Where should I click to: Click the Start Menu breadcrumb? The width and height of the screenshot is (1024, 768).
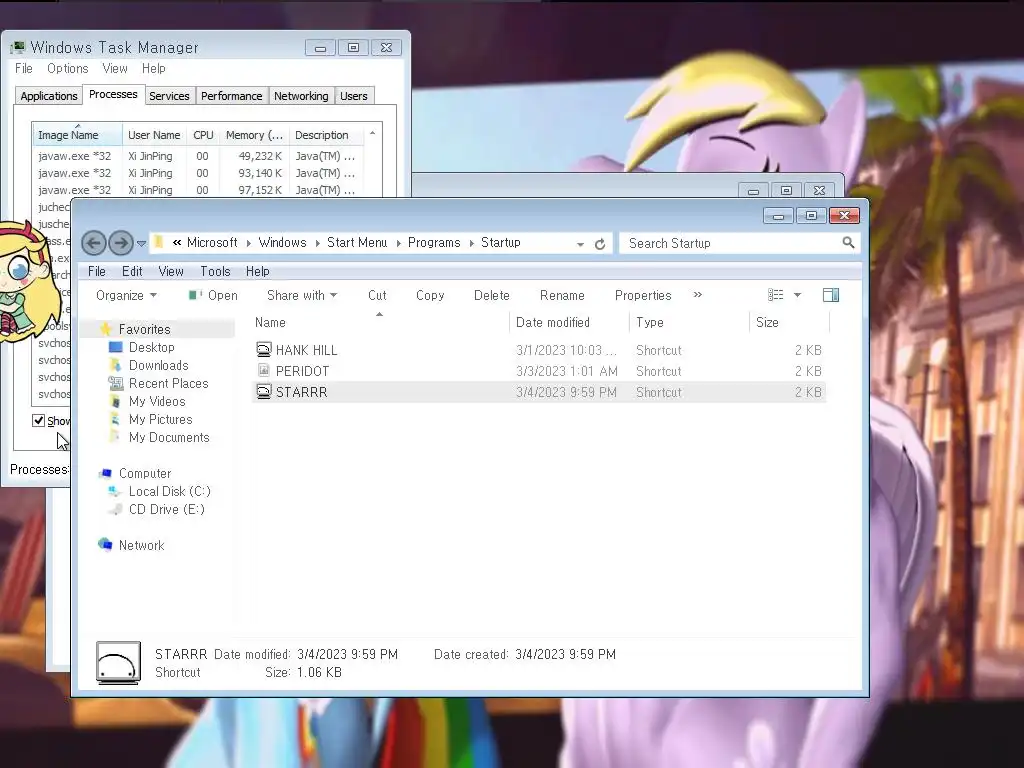[357, 242]
